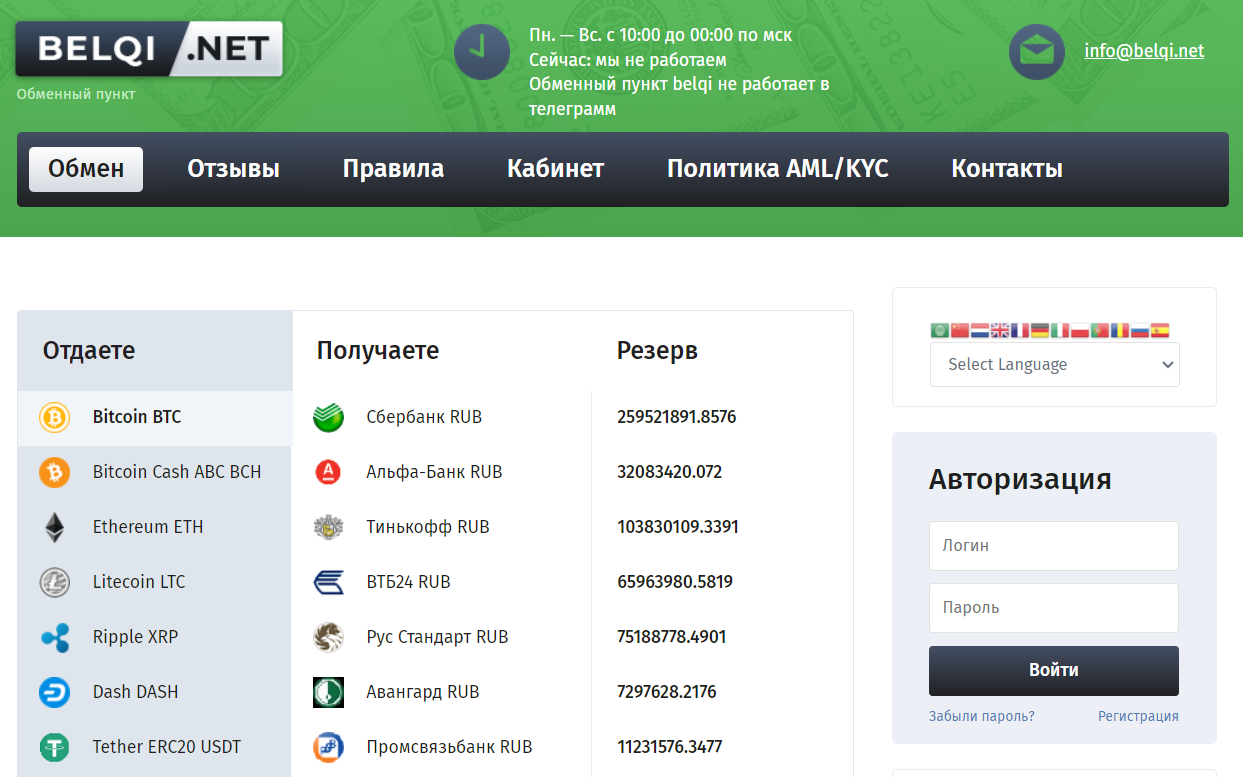The width and height of the screenshot is (1243, 777).
Task: Select the Dutch flag language icon
Action: tap(980, 330)
